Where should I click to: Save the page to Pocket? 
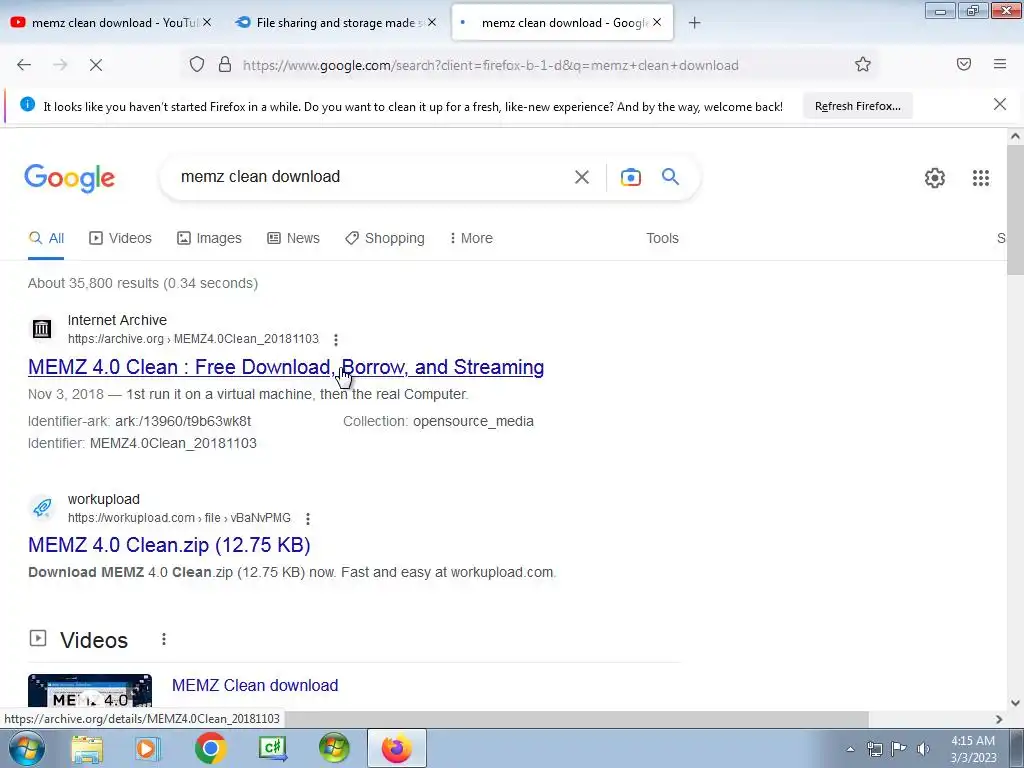tap(964, 64)
